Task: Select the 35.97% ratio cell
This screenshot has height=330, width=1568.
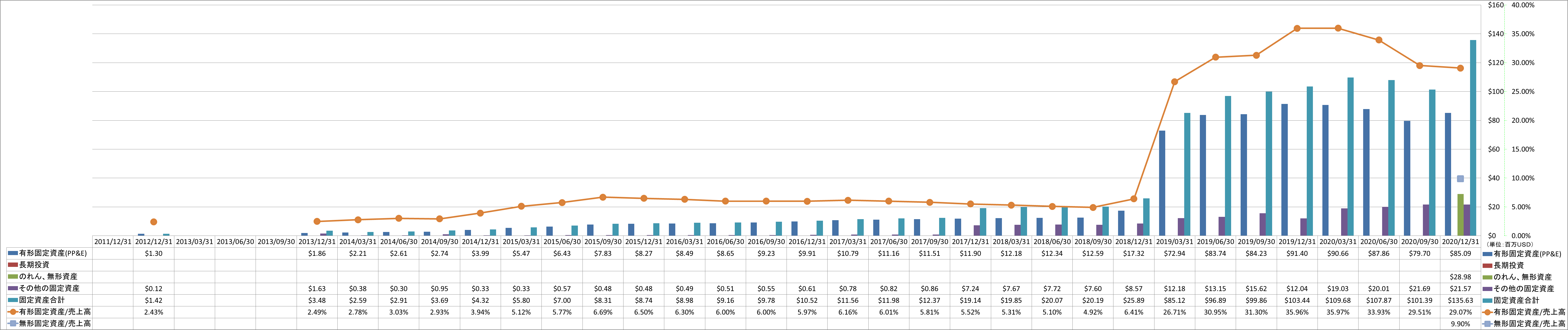Action: tap(1338, 312)
